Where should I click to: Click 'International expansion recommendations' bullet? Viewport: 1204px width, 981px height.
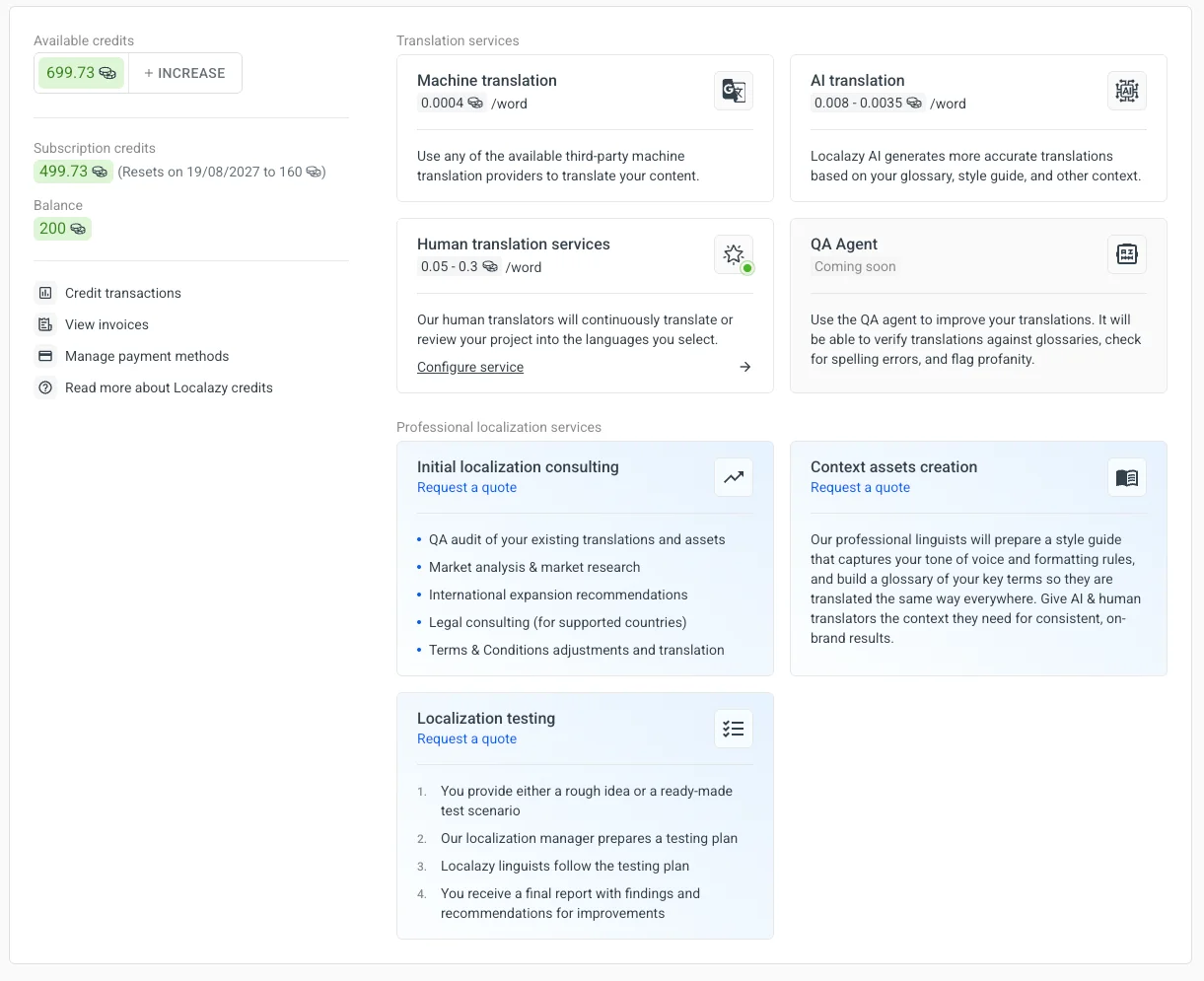pyautogui.click(x=558, y=595)
